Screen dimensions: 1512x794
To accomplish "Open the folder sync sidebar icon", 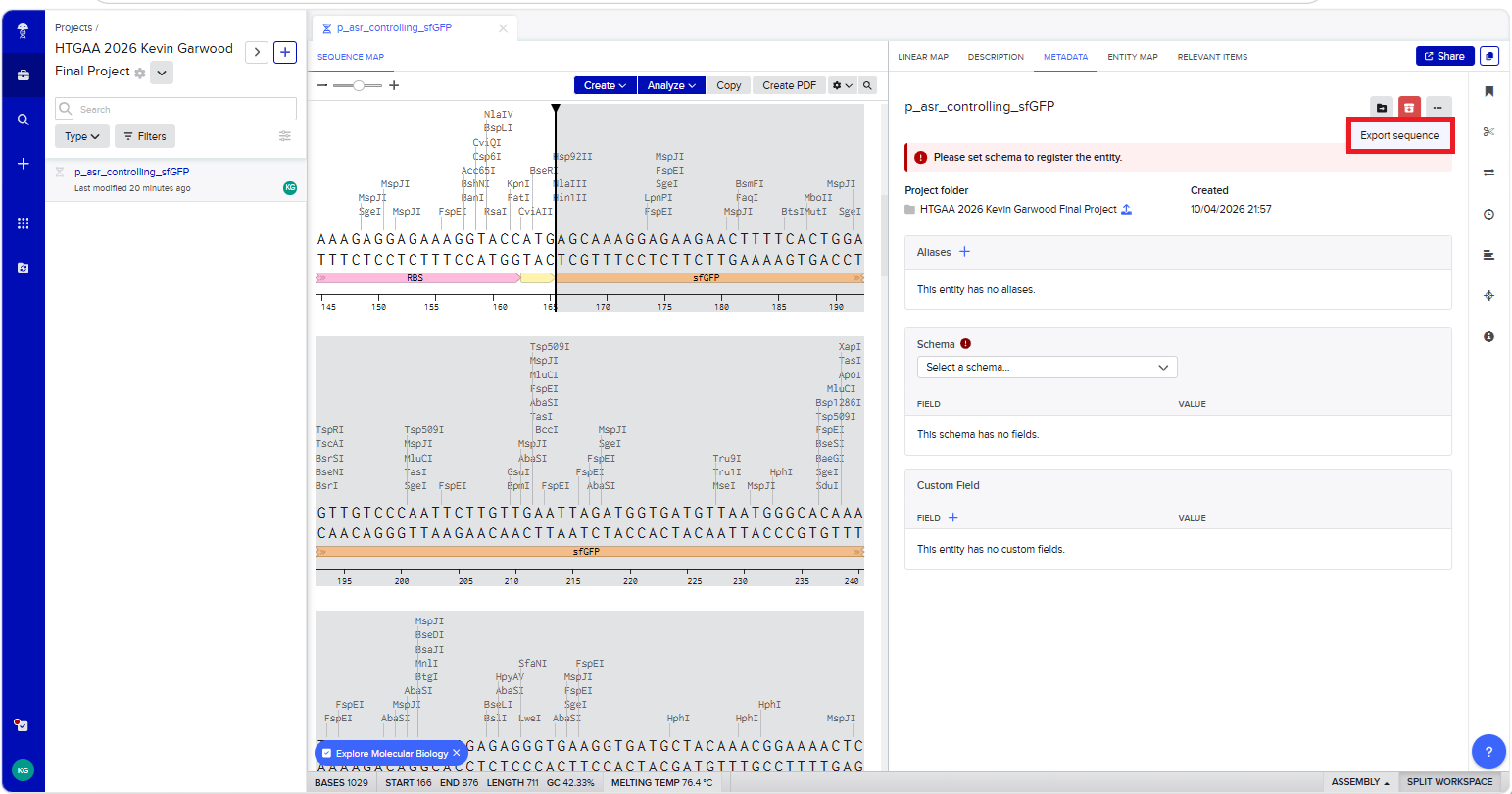I will click(x=24, y=268).
